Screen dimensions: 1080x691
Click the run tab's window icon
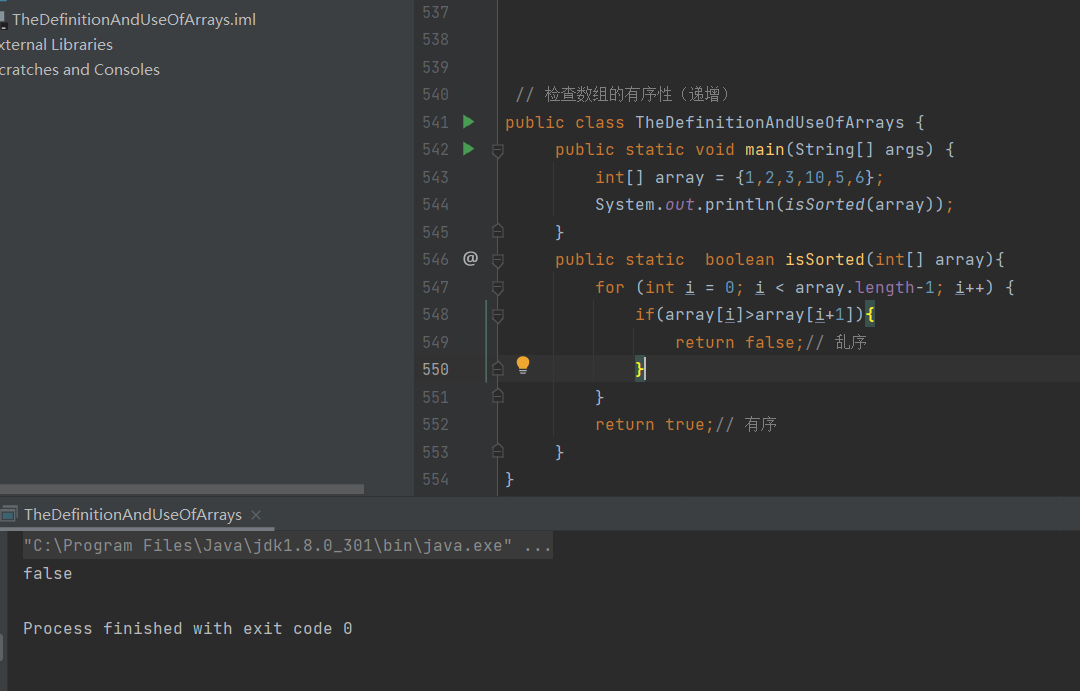pos(8,515)
